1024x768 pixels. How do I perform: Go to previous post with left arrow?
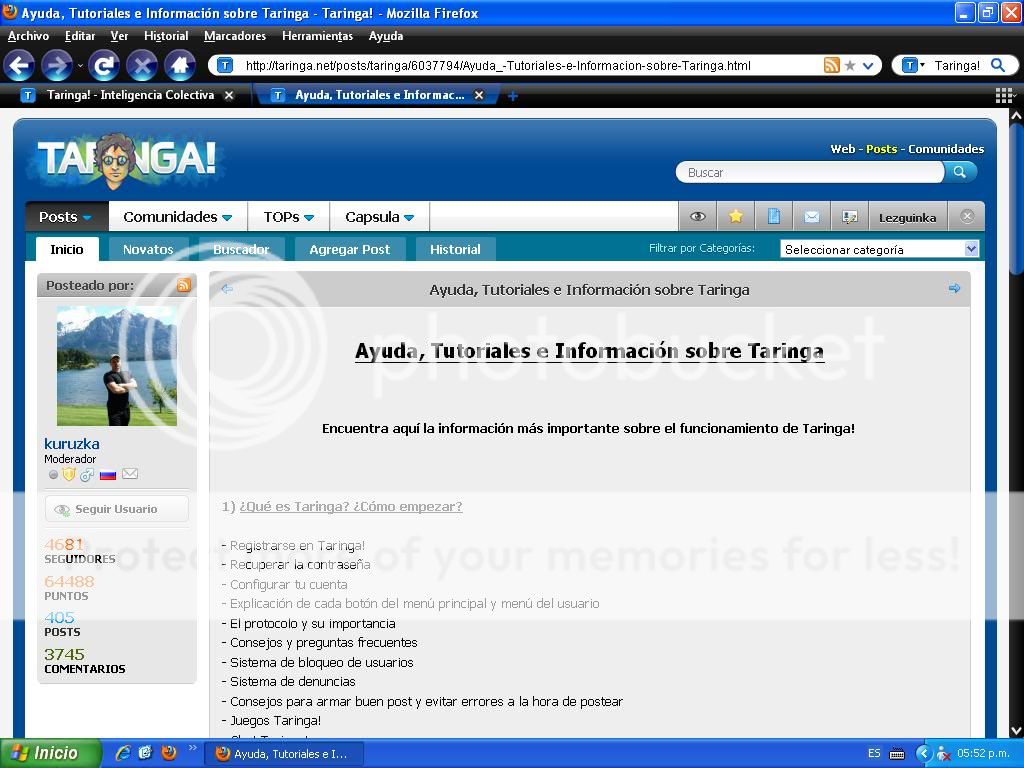[227, 289]
